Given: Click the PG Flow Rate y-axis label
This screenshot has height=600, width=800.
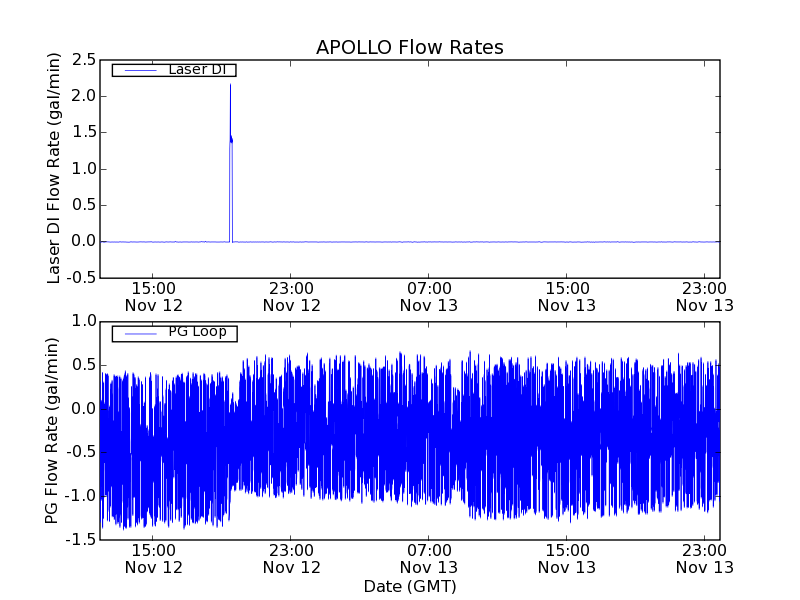Looking at the screenshot, I should [55, 430].
